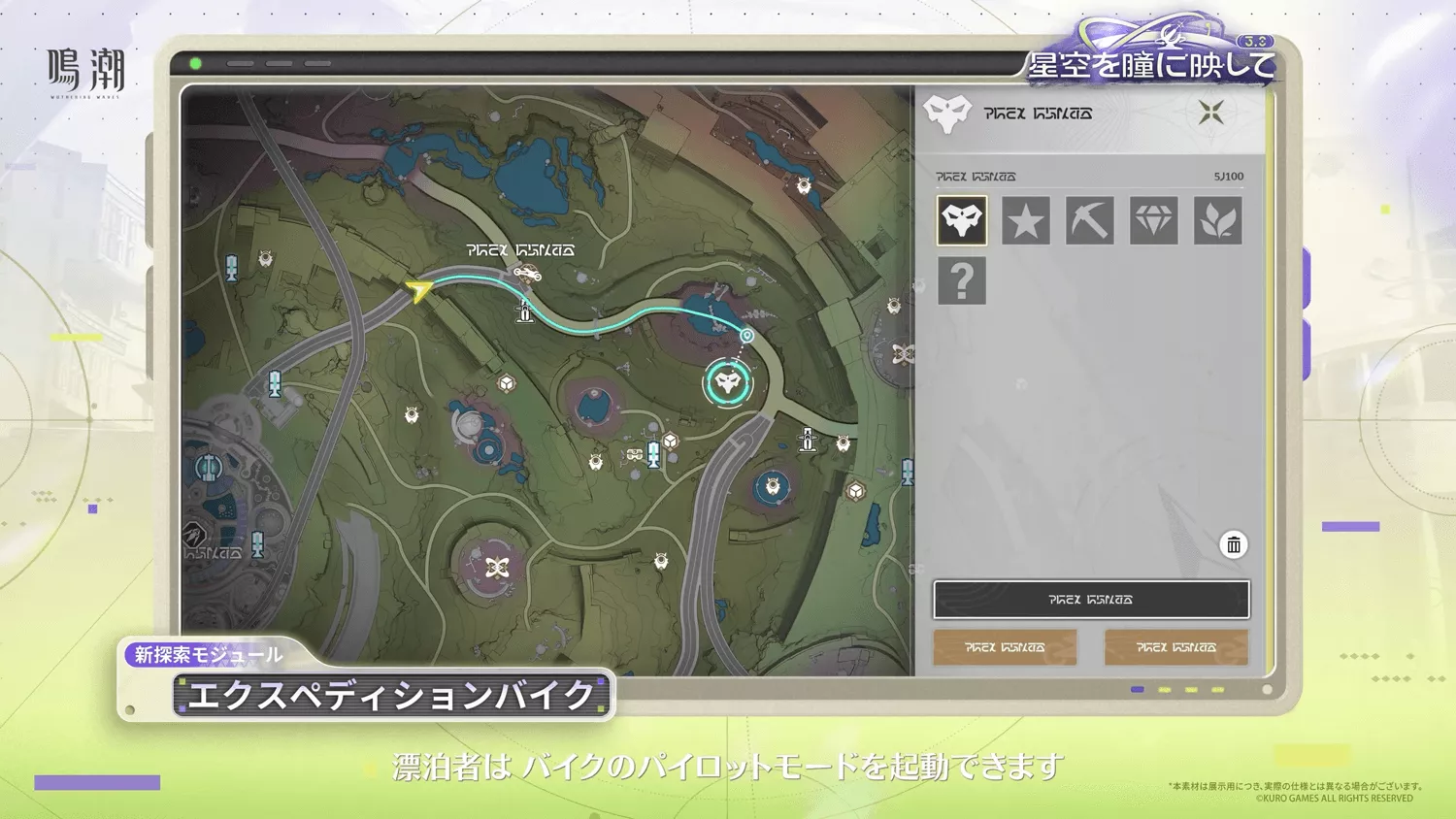Toggle the leaf plant resource filter
This screenshot has width=1456, height=819.
(1217, 220)
